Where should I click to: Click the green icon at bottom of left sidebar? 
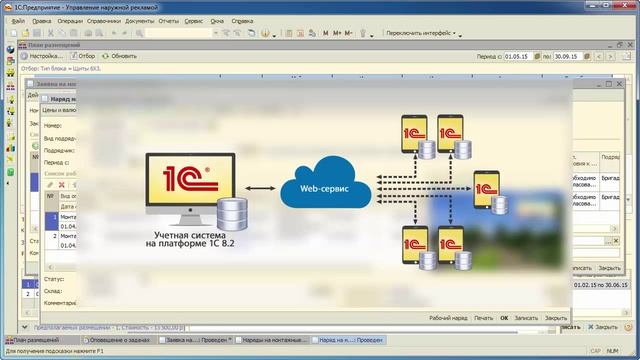coord(11,172)
